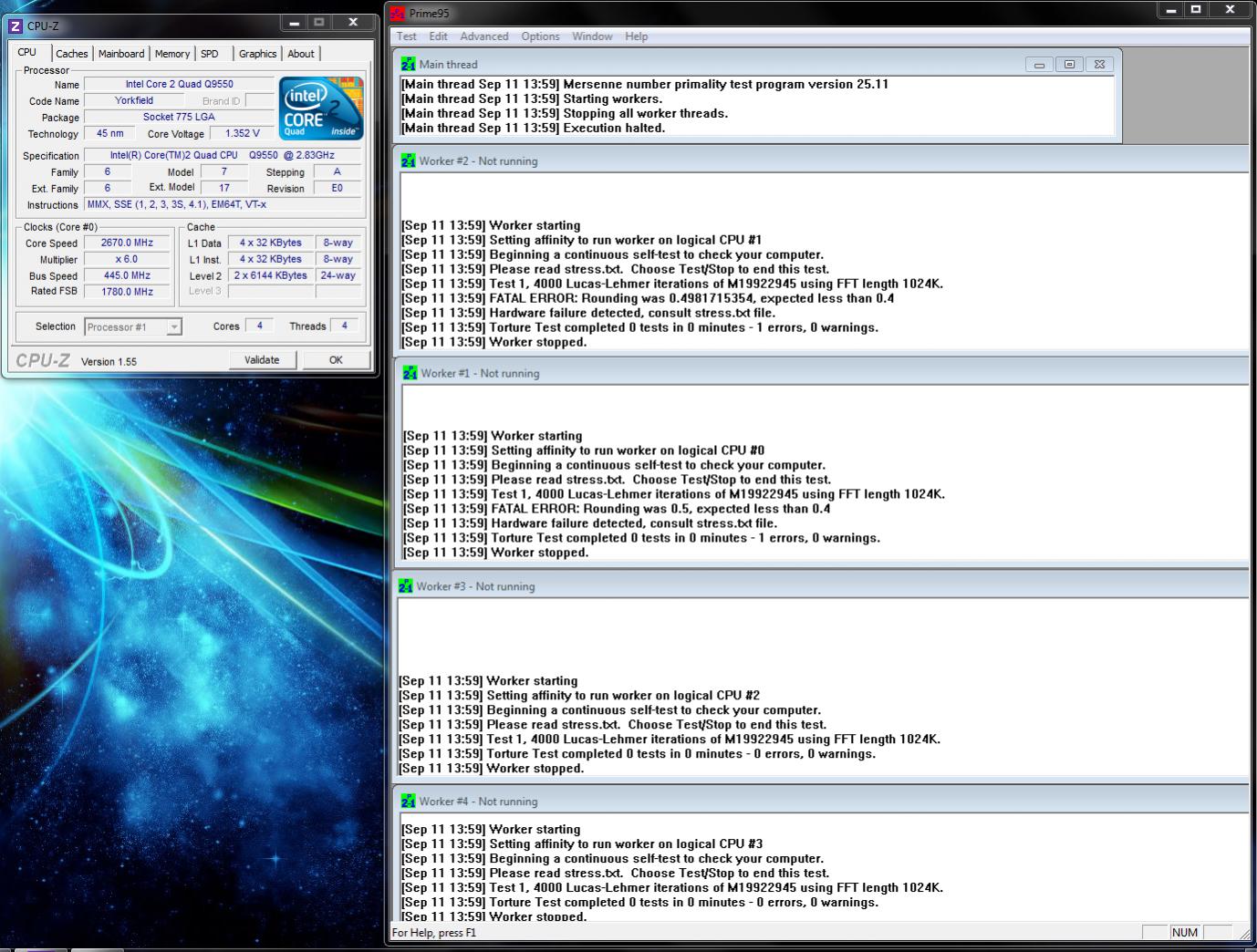Click the Instructions field text
The image size is (1257, 952).
pos(223,204)
